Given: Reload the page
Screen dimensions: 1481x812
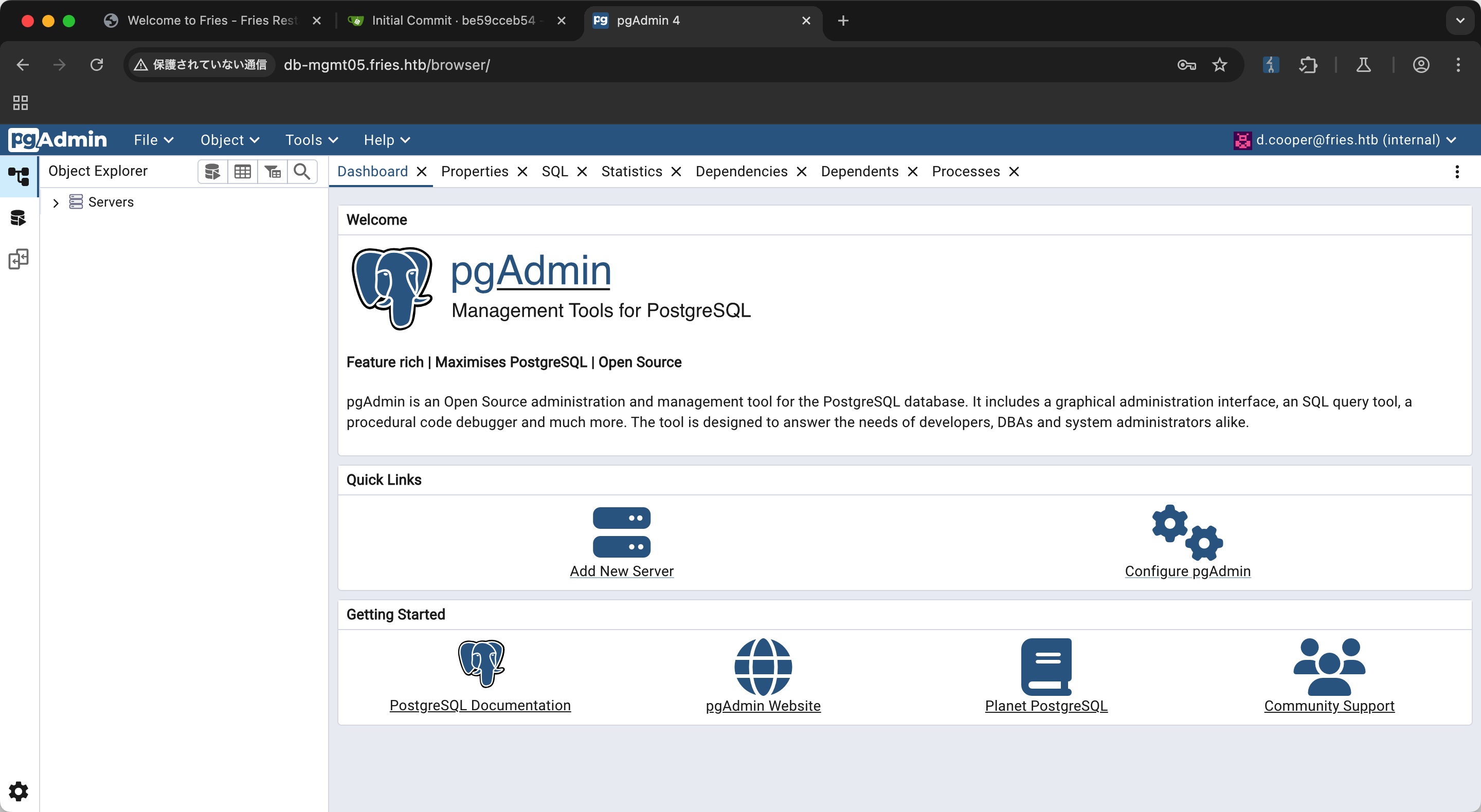Looking at the screenshot, I should tap(97, 65).
